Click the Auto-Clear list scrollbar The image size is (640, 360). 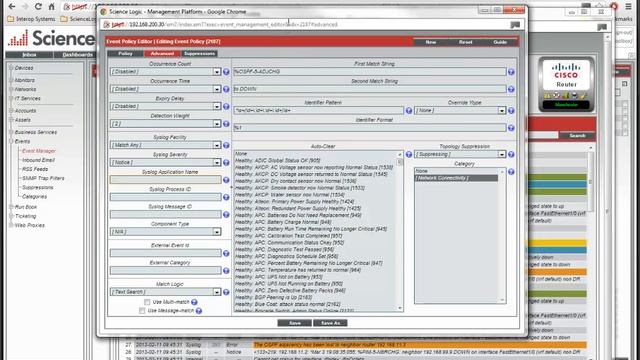point(400,231)
